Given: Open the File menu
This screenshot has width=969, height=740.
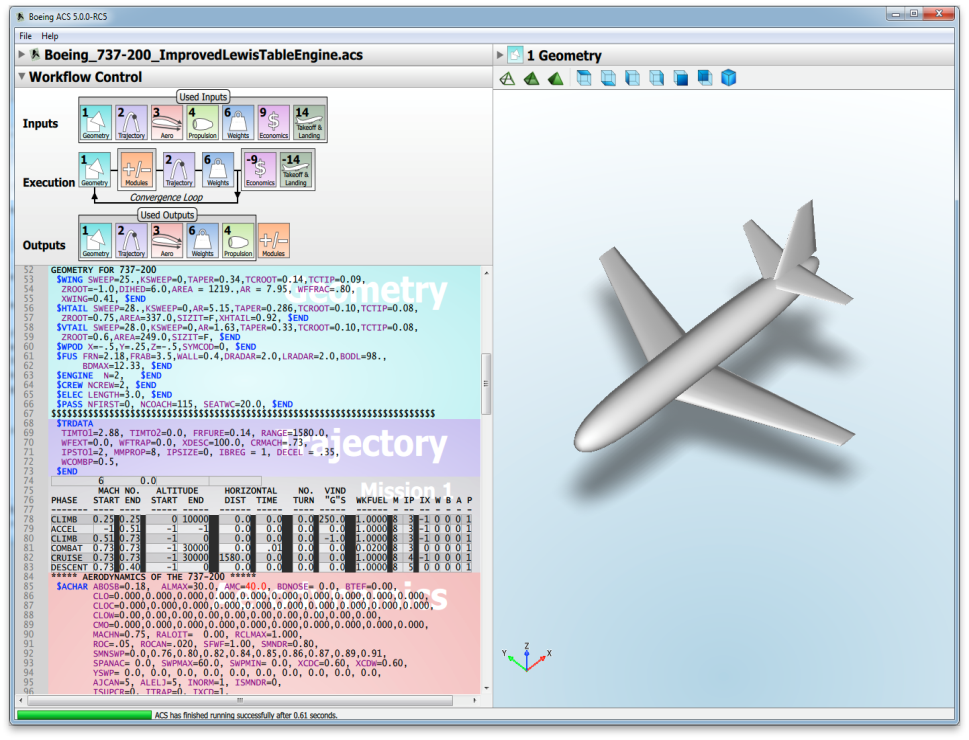Looking at the screenshot, I should tap(25, 36).
